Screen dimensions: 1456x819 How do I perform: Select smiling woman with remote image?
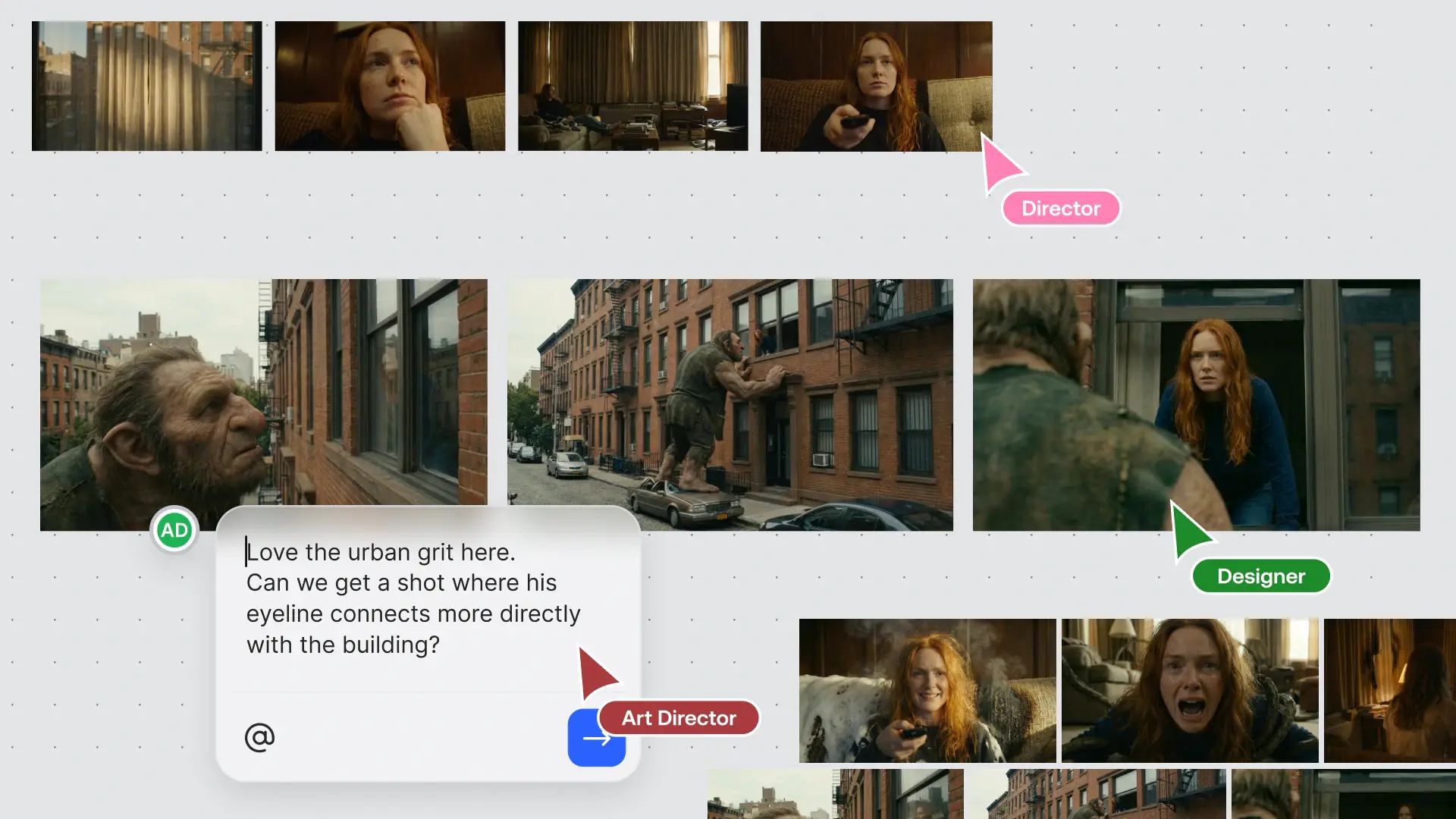pyautogui.click(x=927, y=690)
